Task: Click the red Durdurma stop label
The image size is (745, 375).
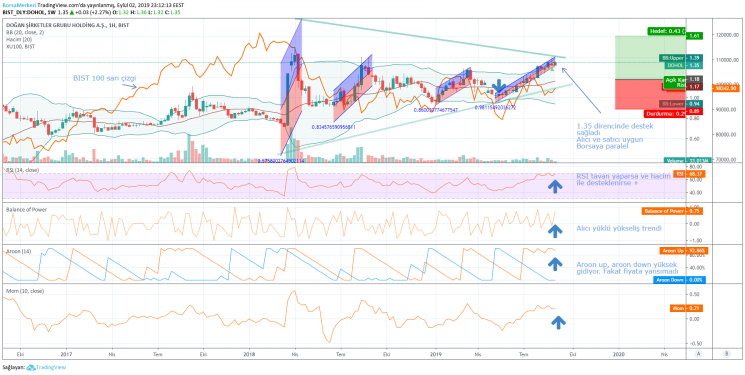Action: [665, 114]
